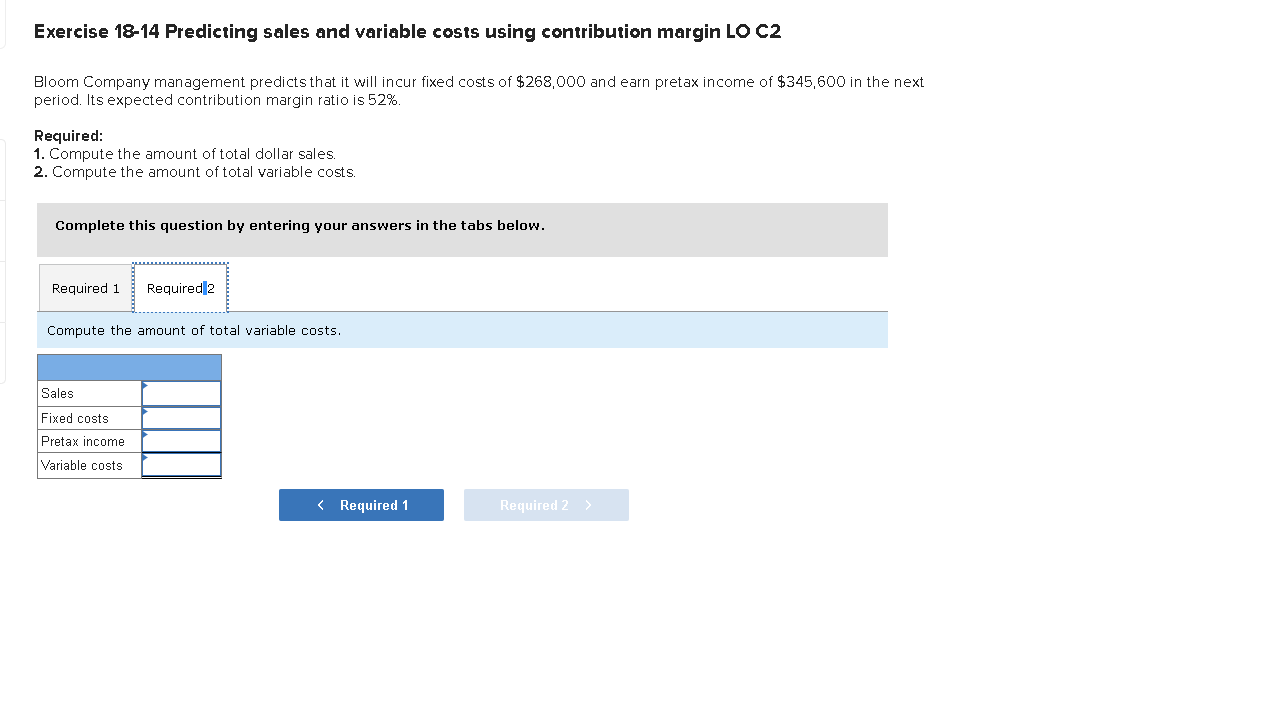Click the Complete this question banner

tap(462, 229)
